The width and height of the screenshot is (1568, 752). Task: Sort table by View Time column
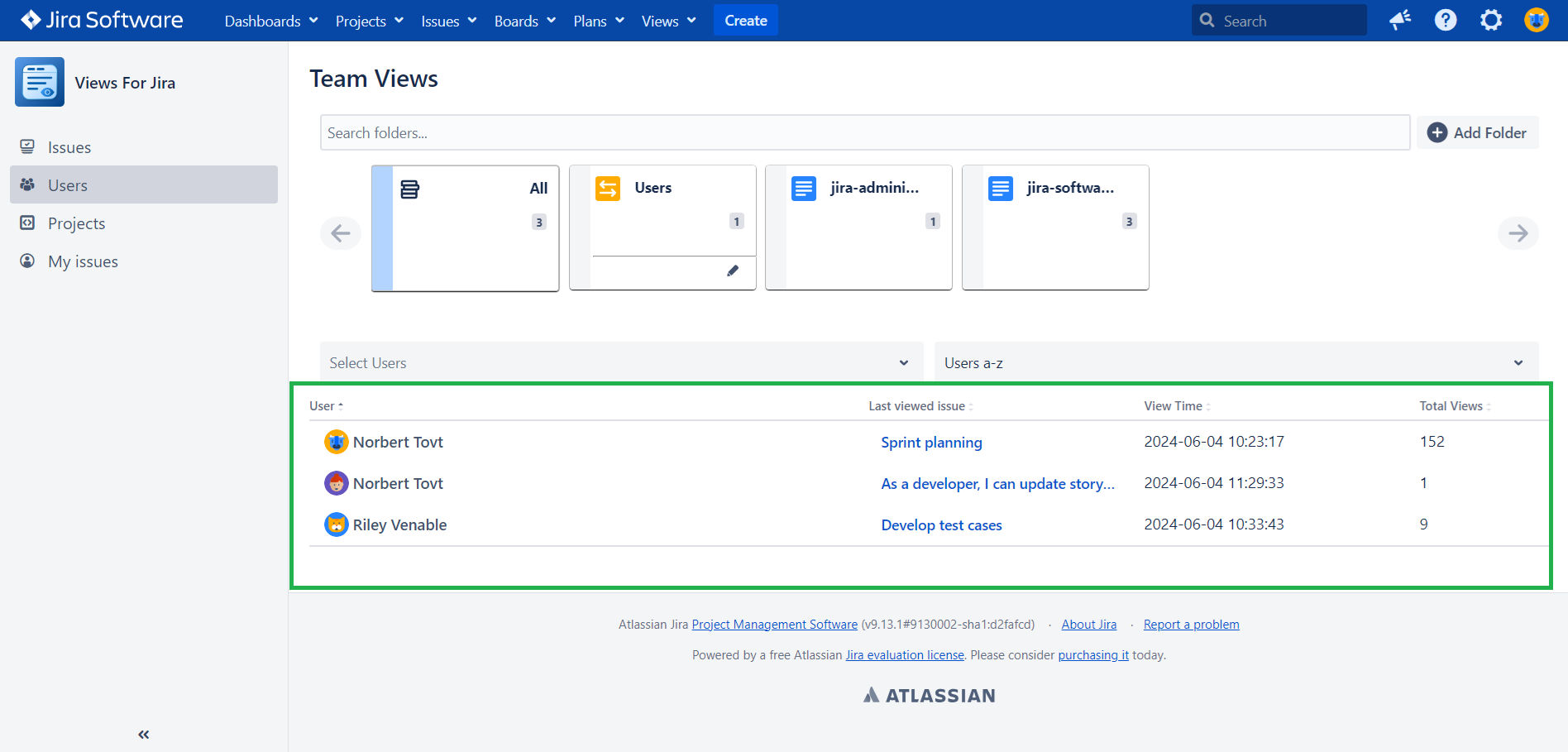(1177, 406)
